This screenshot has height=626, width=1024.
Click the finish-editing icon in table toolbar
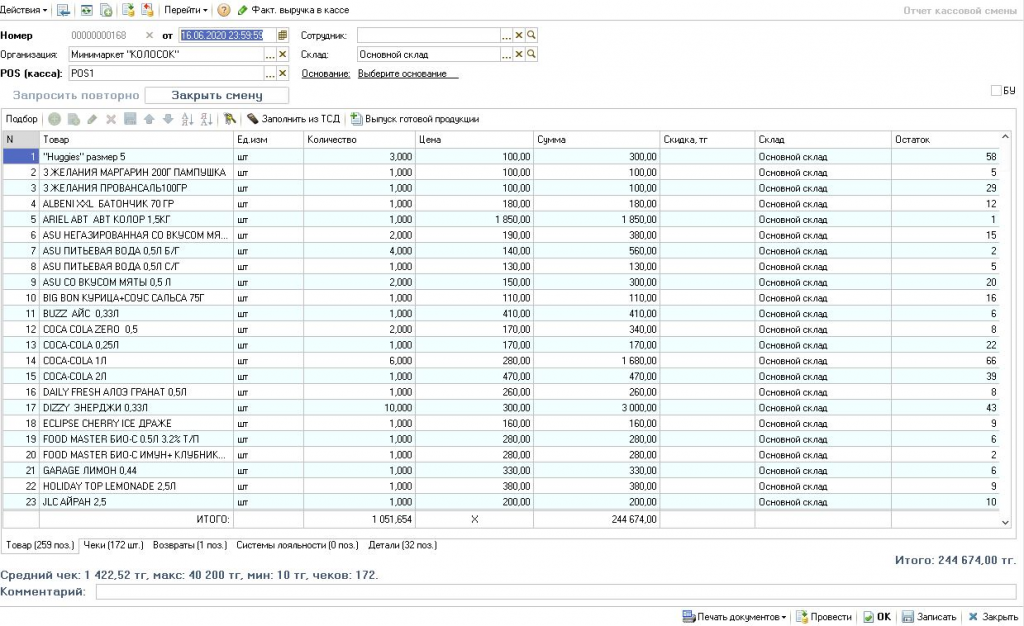coord(130,119)
